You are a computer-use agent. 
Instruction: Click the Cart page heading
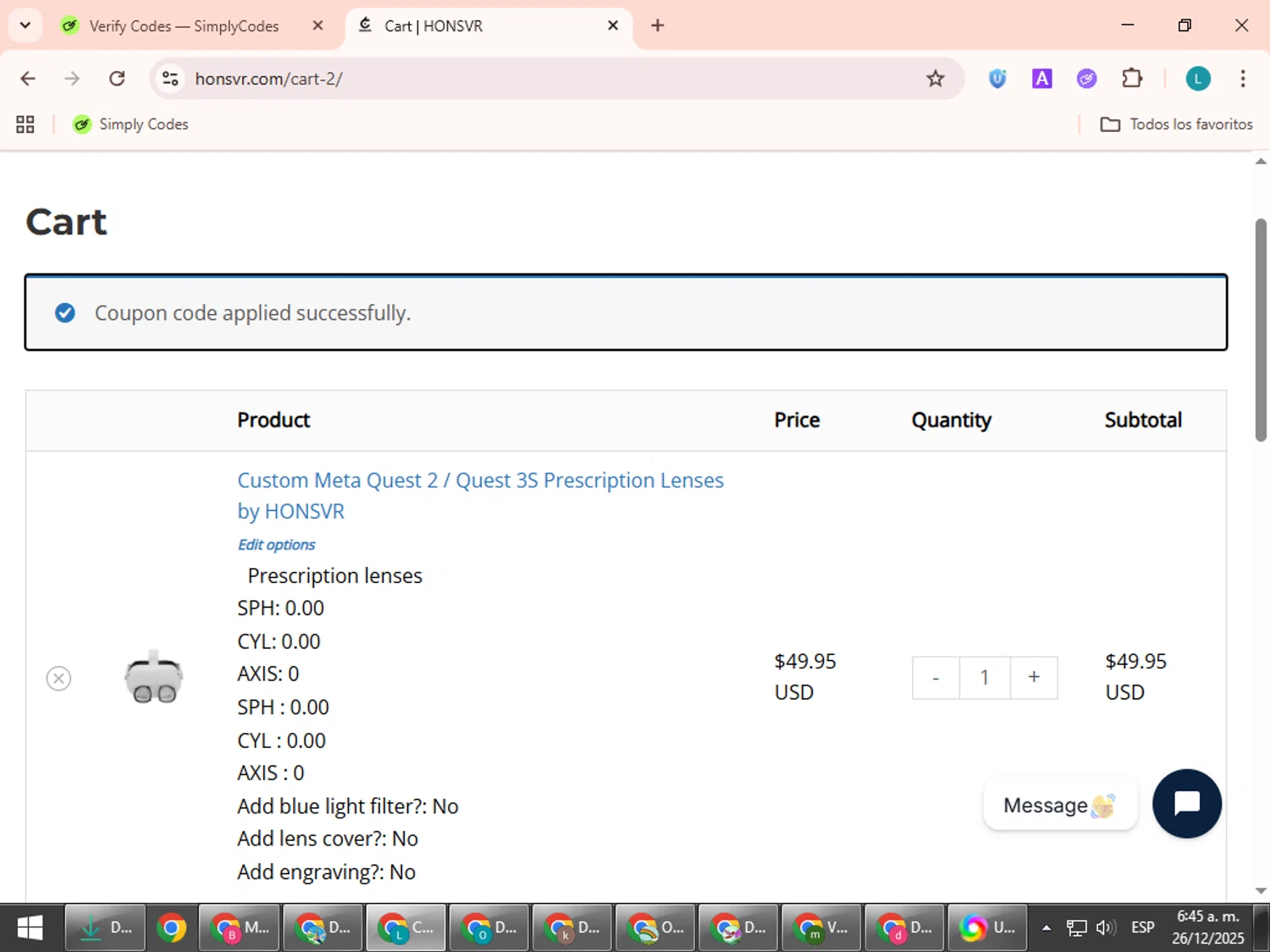coord(66,222)
